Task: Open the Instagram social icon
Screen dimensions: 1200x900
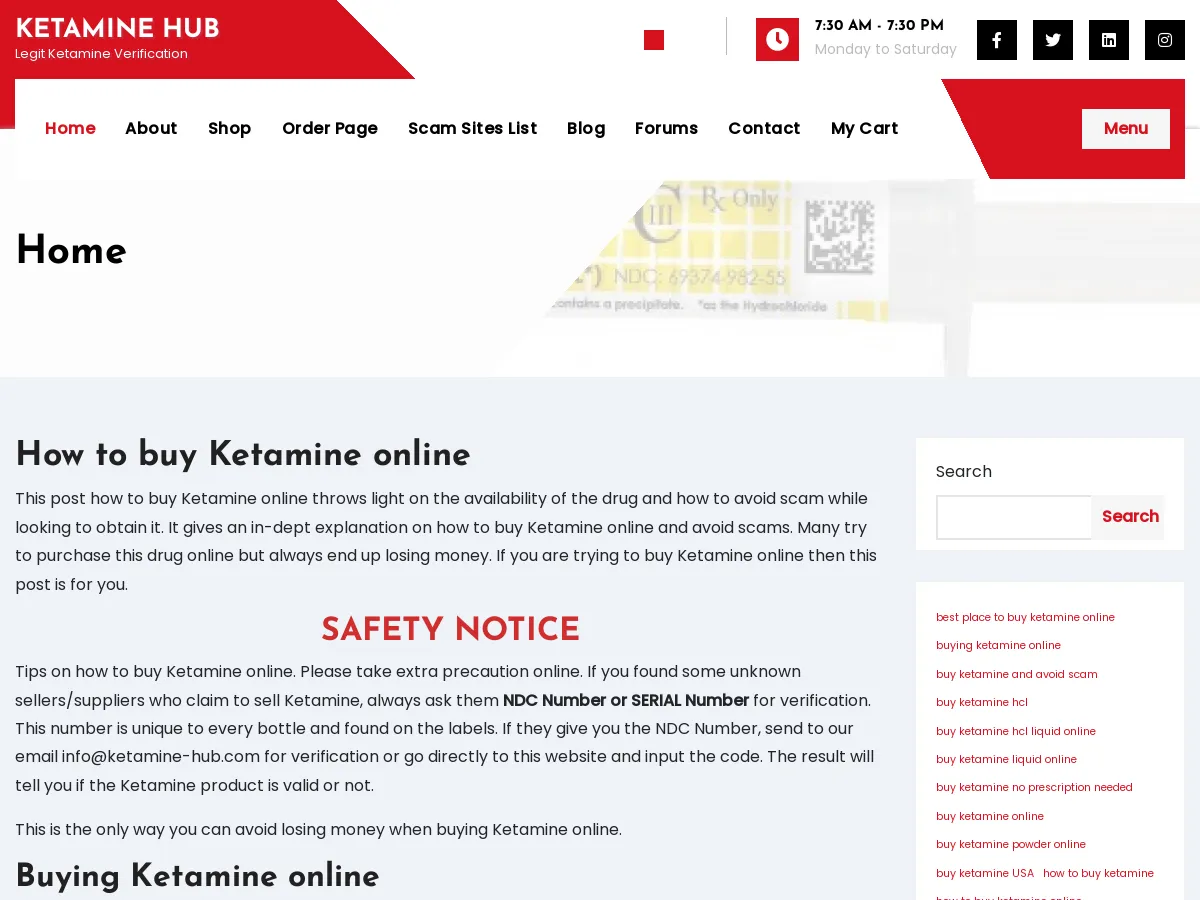Action: point(1164,39)
